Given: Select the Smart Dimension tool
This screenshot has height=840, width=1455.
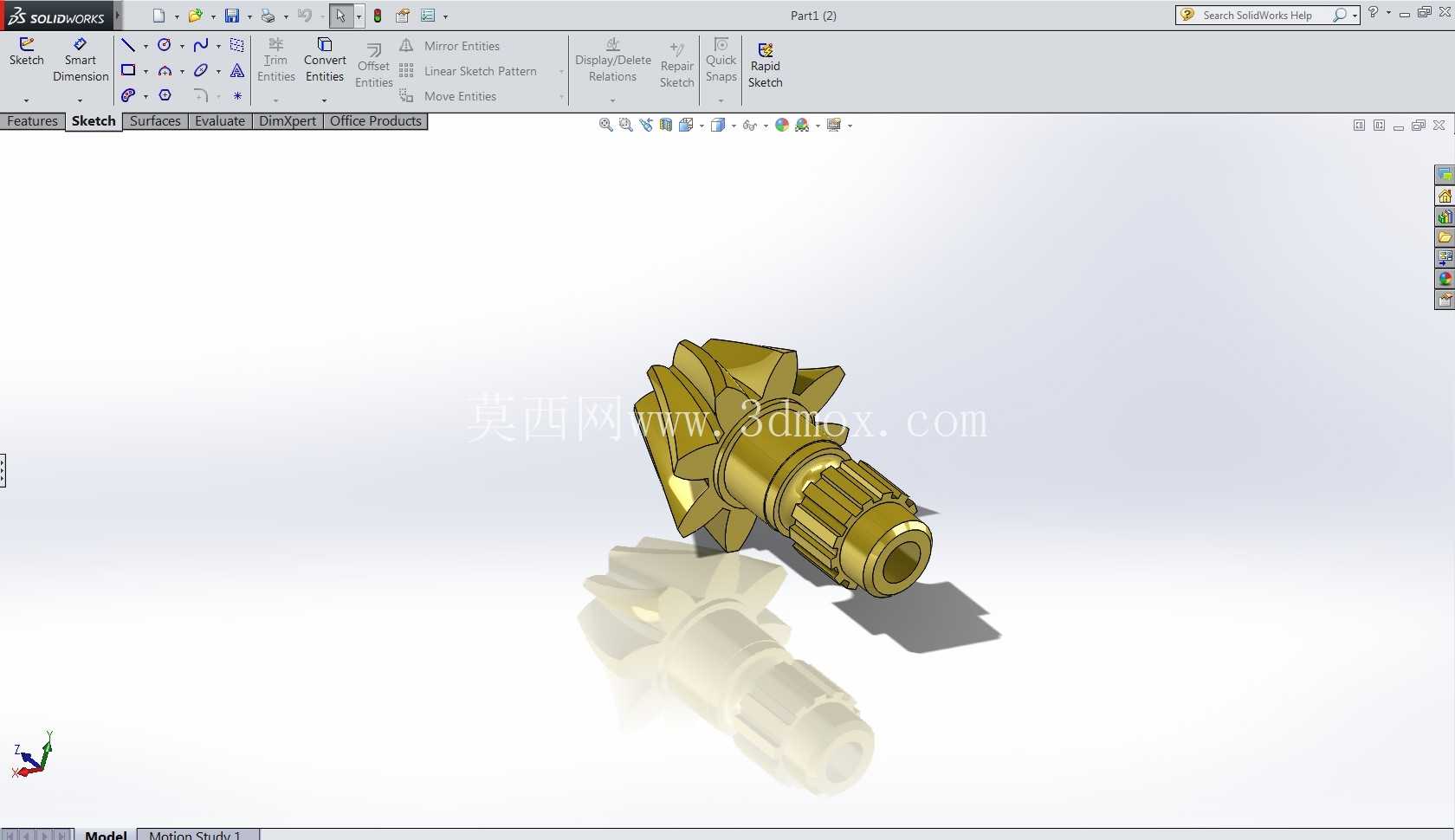Looking at the screenshot, I should (x=81, y=61).
